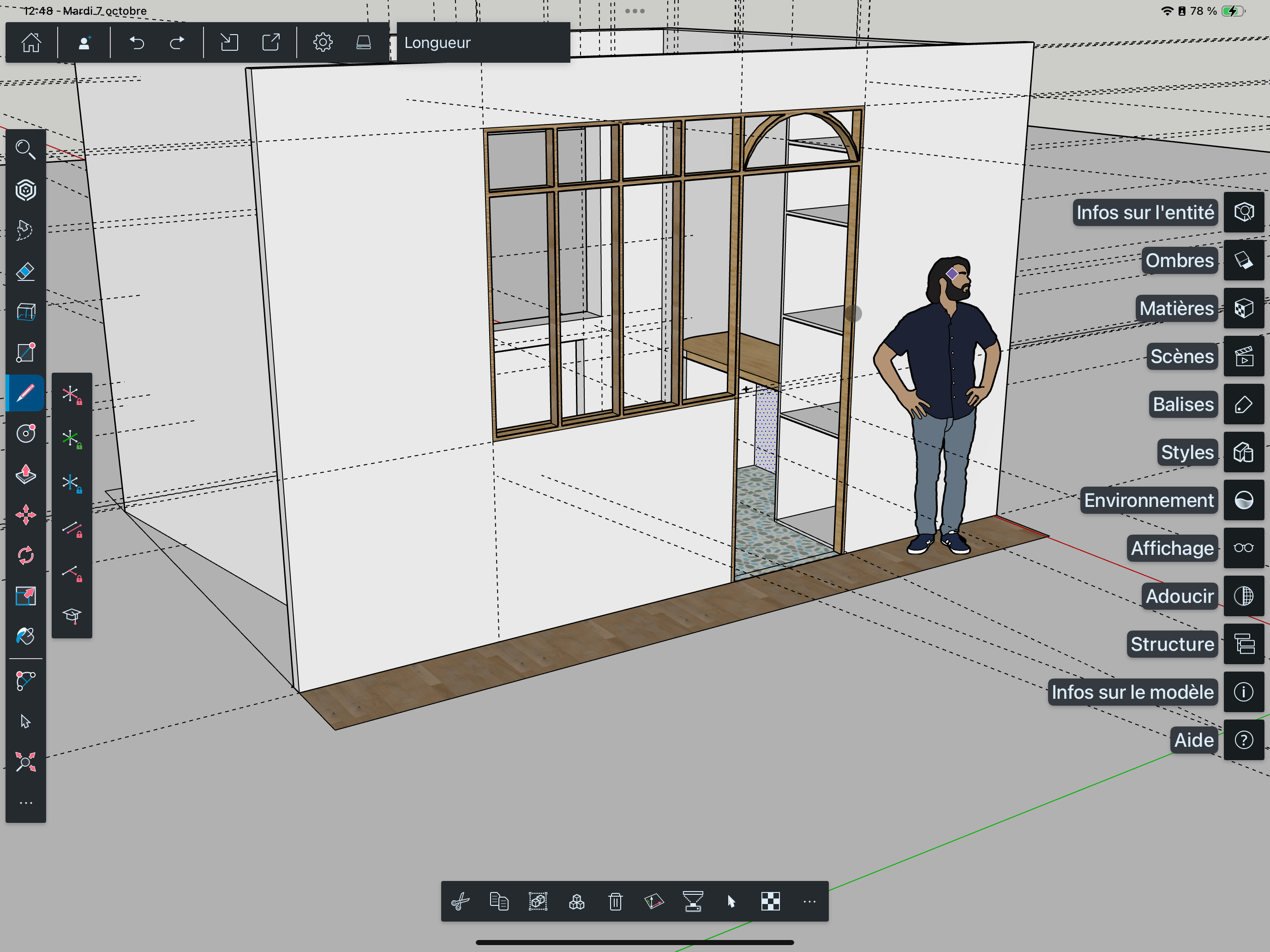Tap the Wi-Fi status icon
1270x952 pixels.
(x=1167, y=11)
